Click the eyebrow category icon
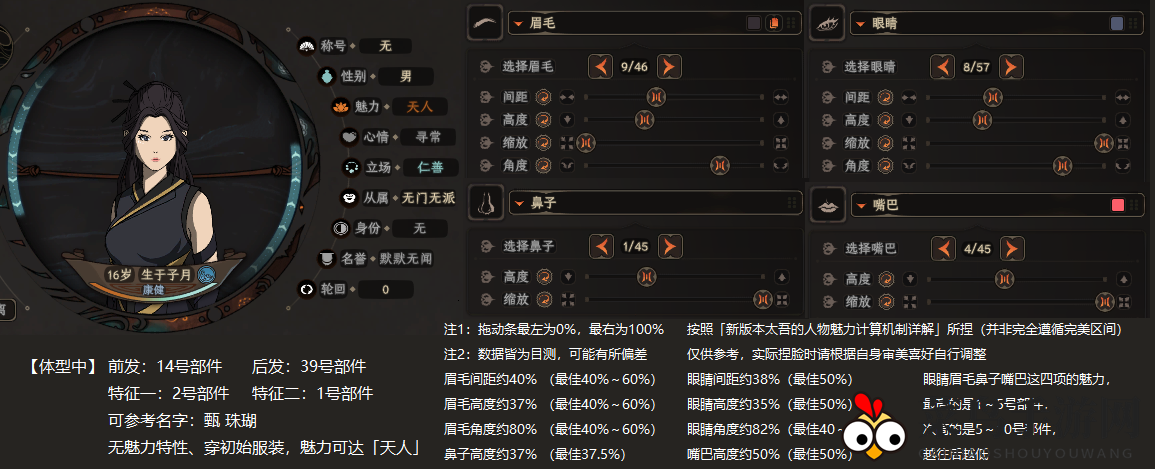Screen dimensions: 1155x469 (485, 23)
